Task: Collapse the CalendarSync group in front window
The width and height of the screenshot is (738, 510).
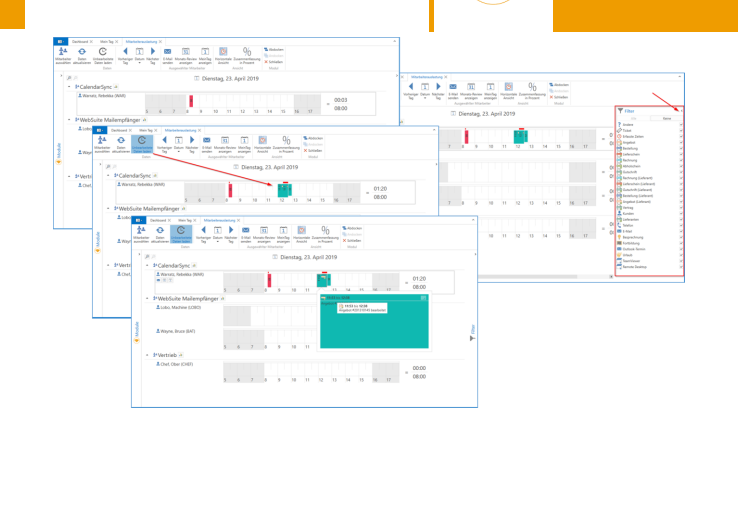Action: [148, 266]
